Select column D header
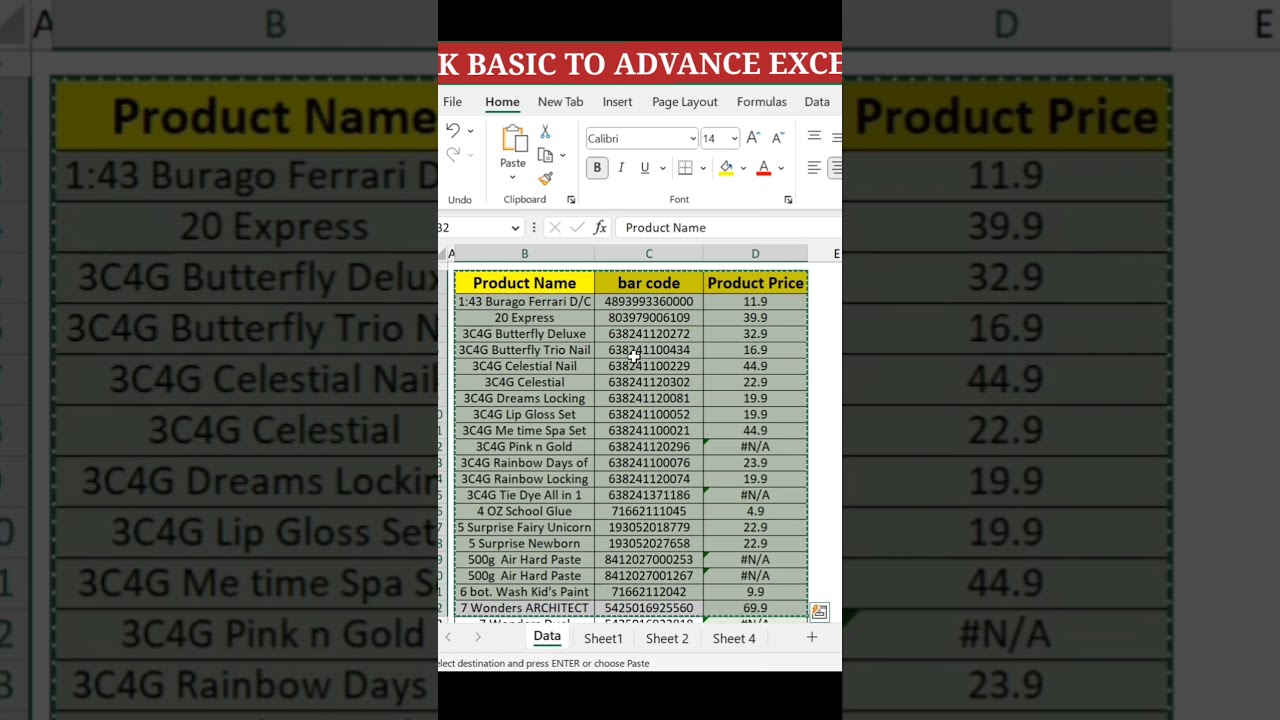The image size is (1280, 720). point(755,254)
